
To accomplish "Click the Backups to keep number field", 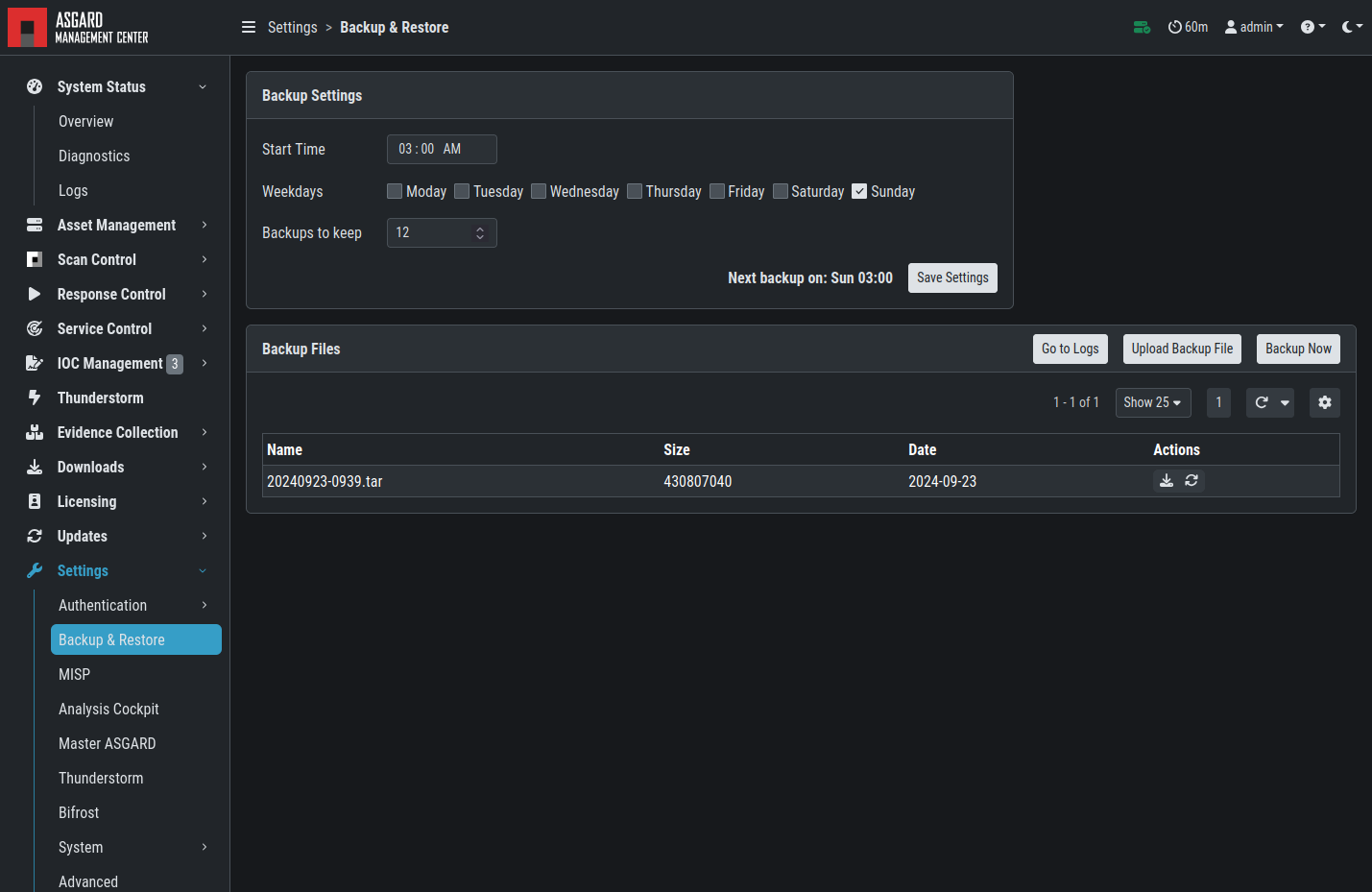I will 442,233.
